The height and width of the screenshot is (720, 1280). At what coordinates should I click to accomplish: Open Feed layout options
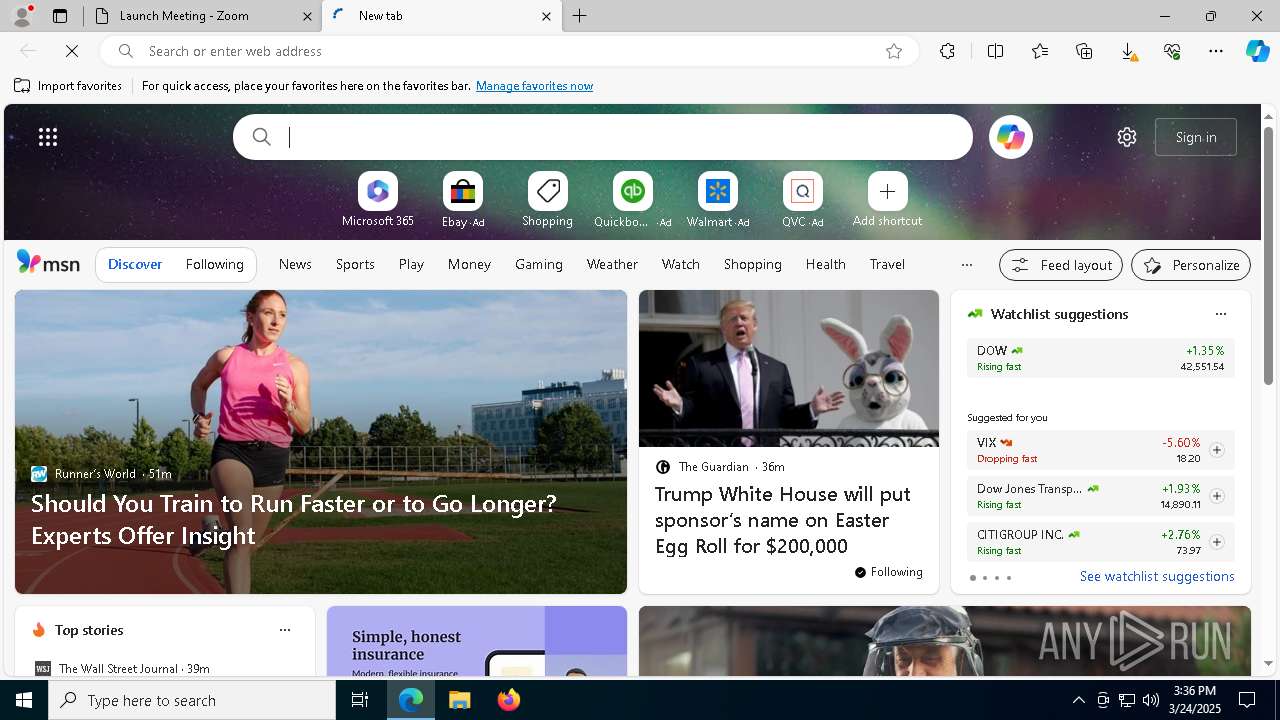click(x=1061, y=265)
